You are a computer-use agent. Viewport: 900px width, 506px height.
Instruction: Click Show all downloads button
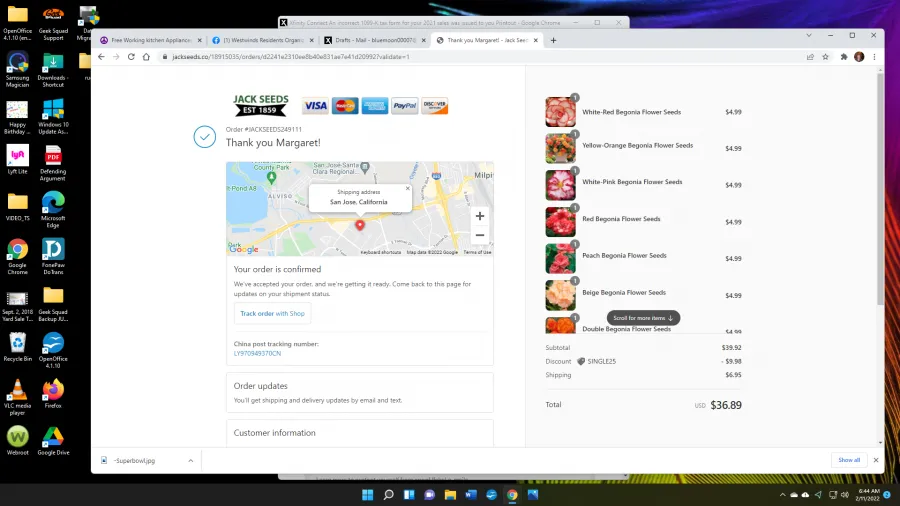[849, 460]
